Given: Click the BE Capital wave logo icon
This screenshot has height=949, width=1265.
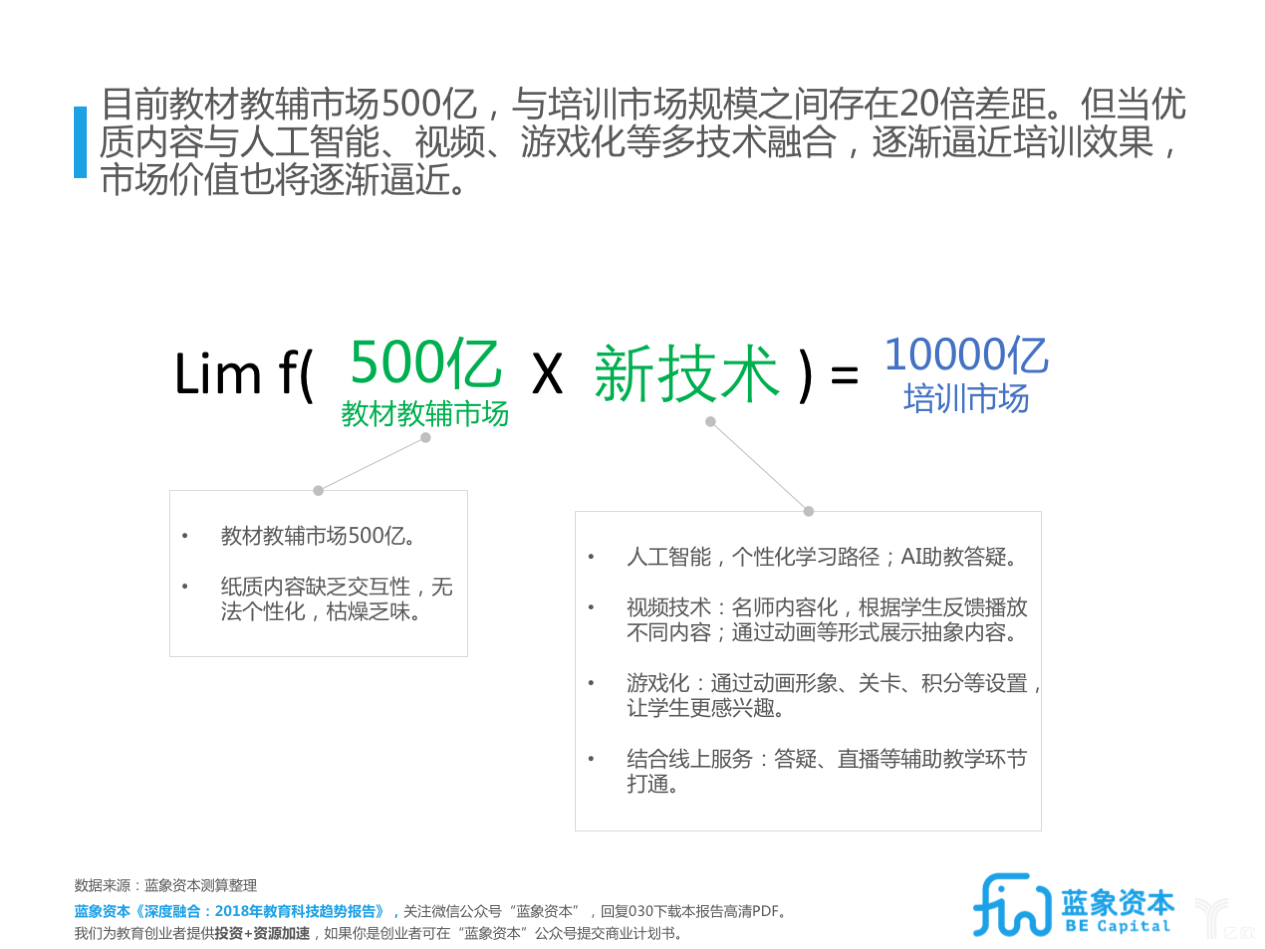Looking at the screenshot, I should (x=1012, y=905).
